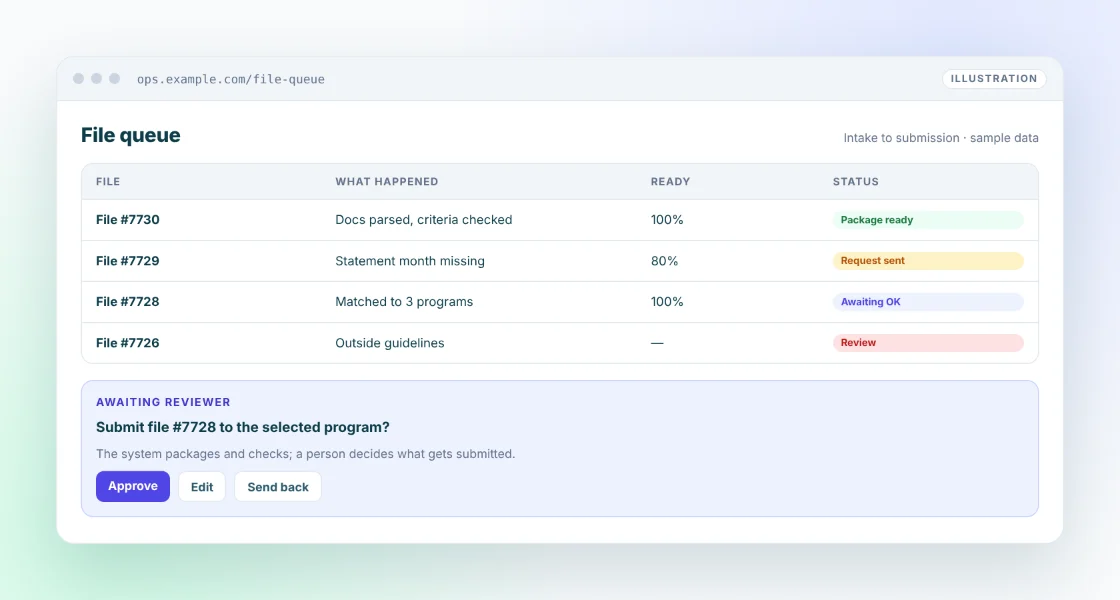The height and width of the screenshot is (600, 1120).
Task: Select File #7726 row
Action: click(x=559, y=343)
